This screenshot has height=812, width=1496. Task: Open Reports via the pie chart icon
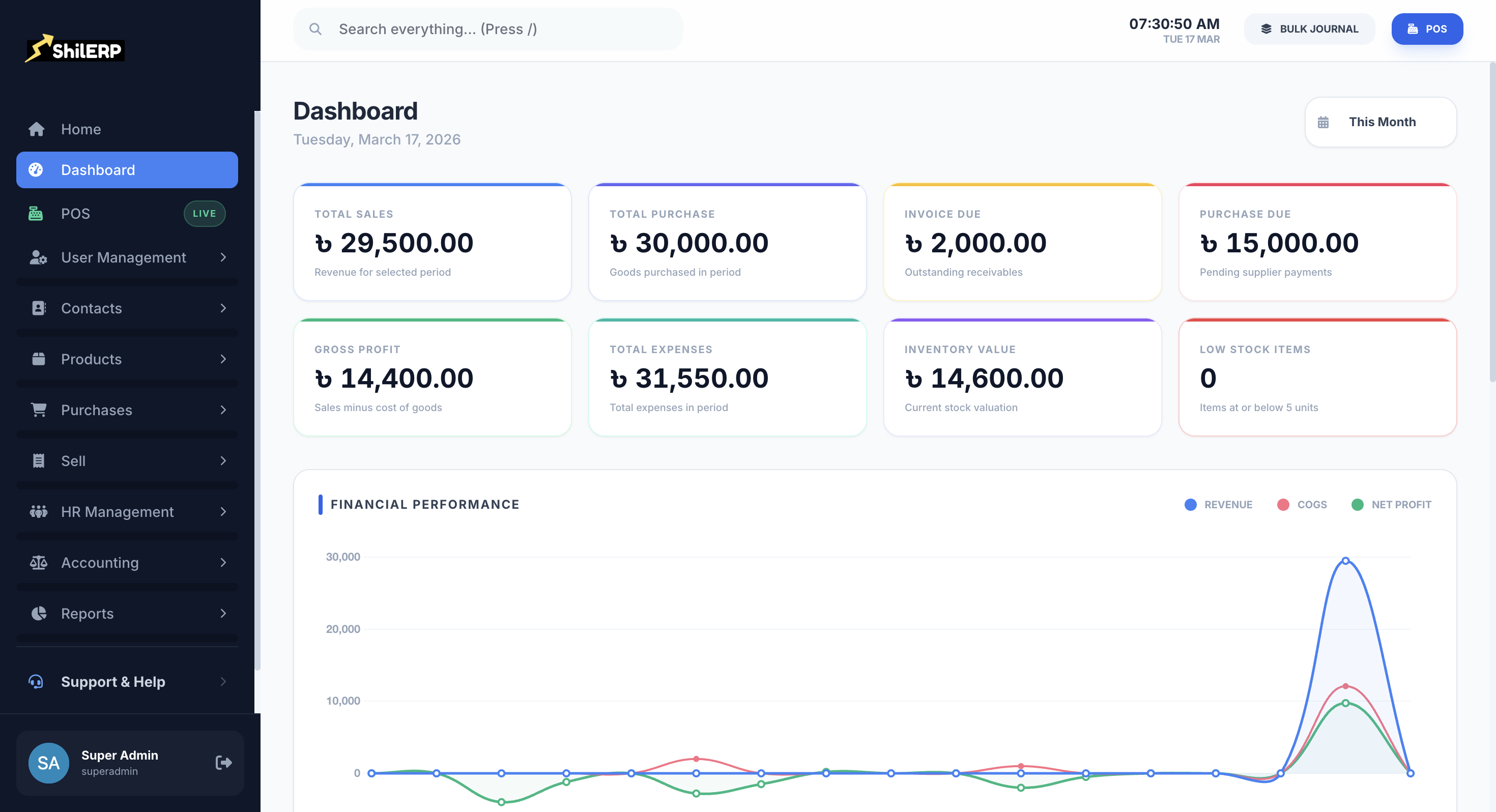37,614
